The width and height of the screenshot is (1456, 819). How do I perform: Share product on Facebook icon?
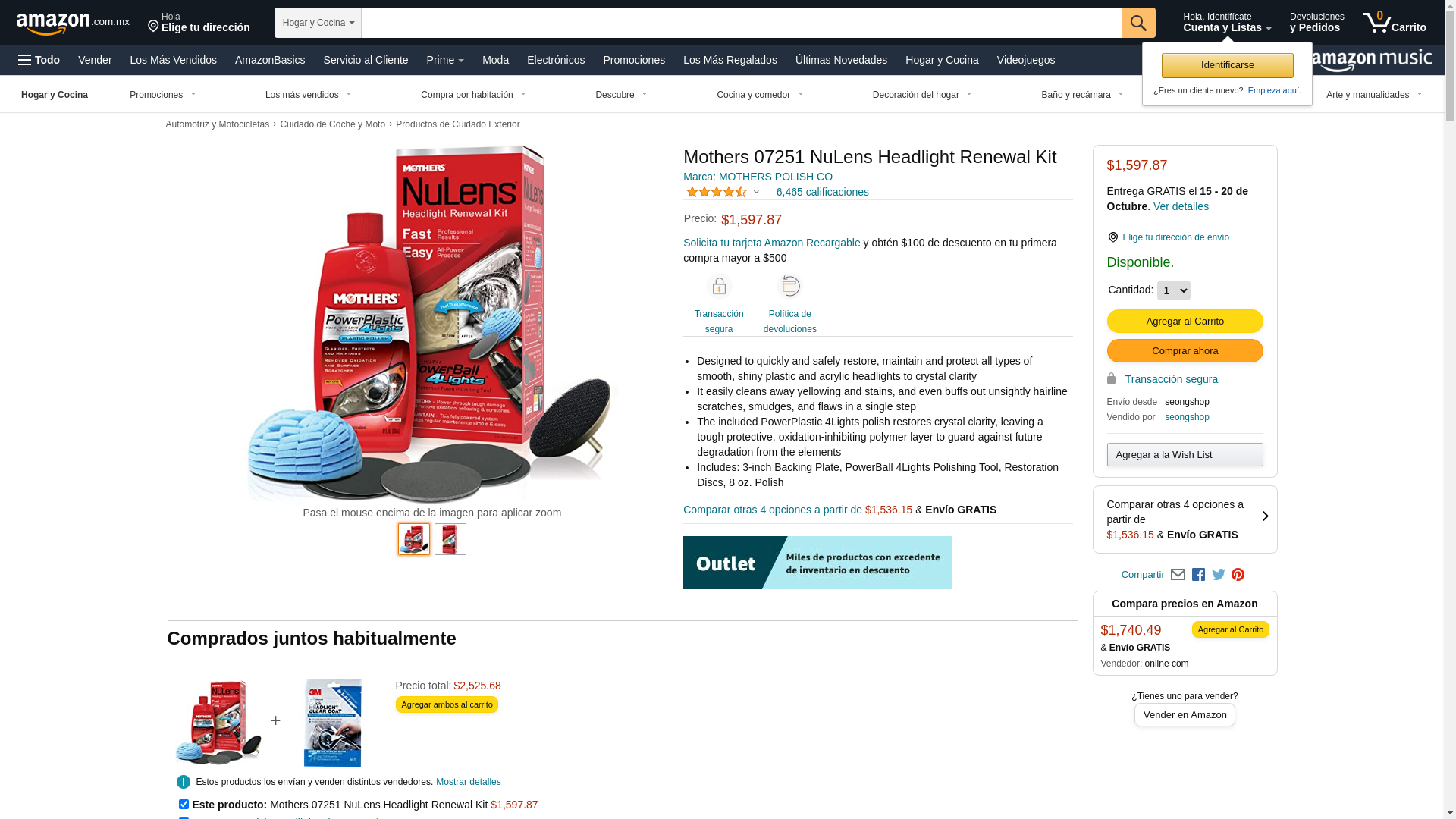point(1198,575)
